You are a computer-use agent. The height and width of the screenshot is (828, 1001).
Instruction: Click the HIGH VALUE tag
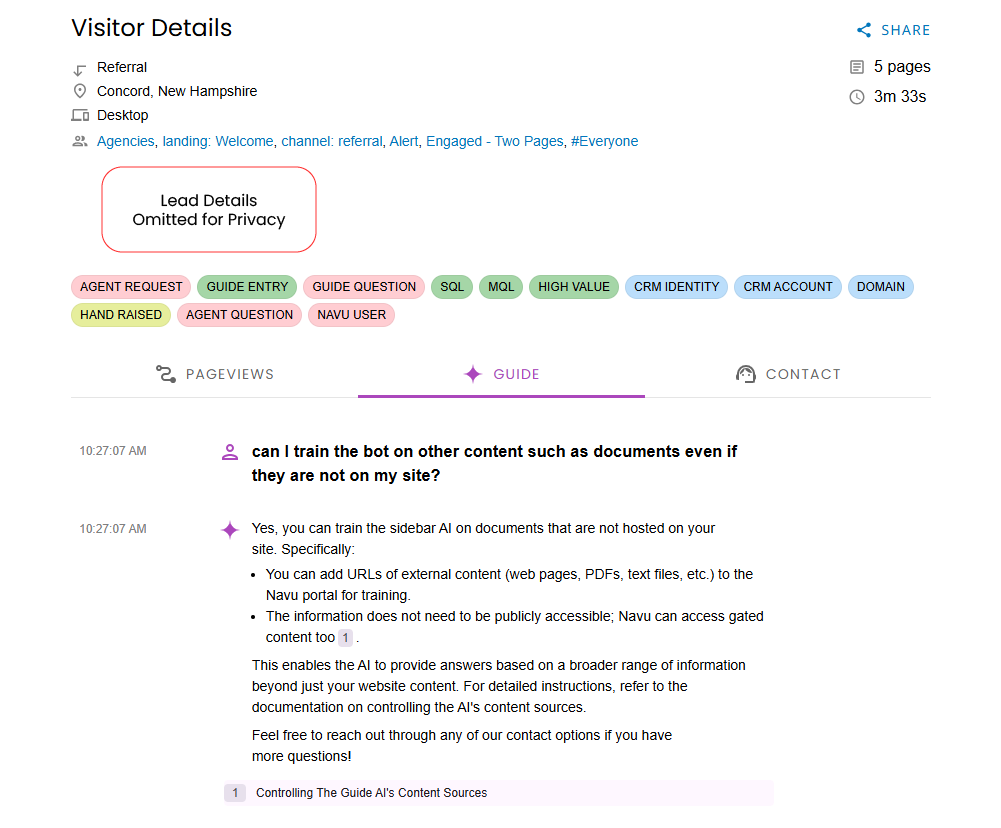click(573, 287)
